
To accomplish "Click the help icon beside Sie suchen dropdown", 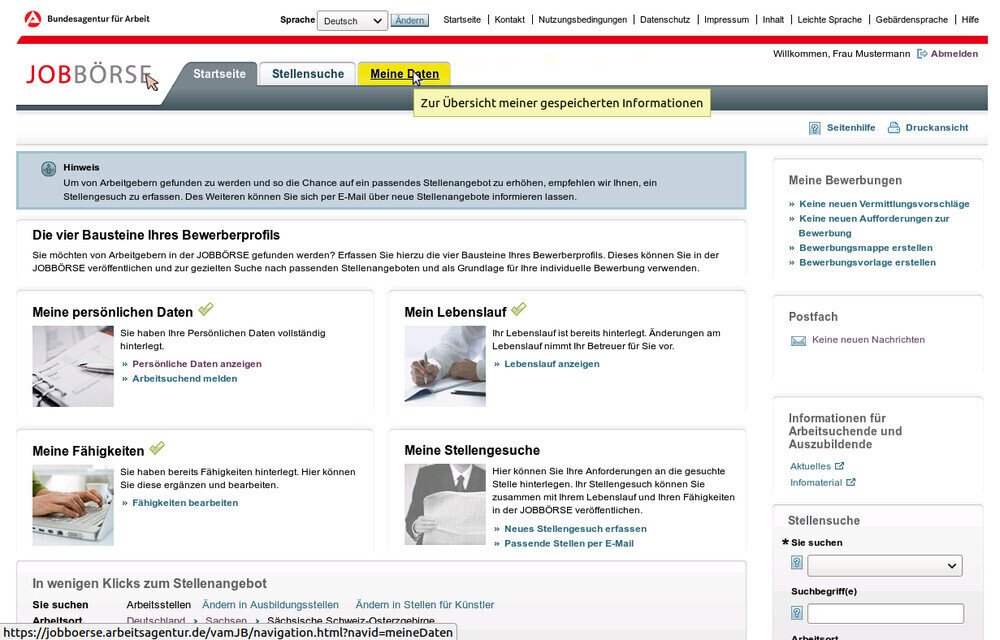I will 797,562.
